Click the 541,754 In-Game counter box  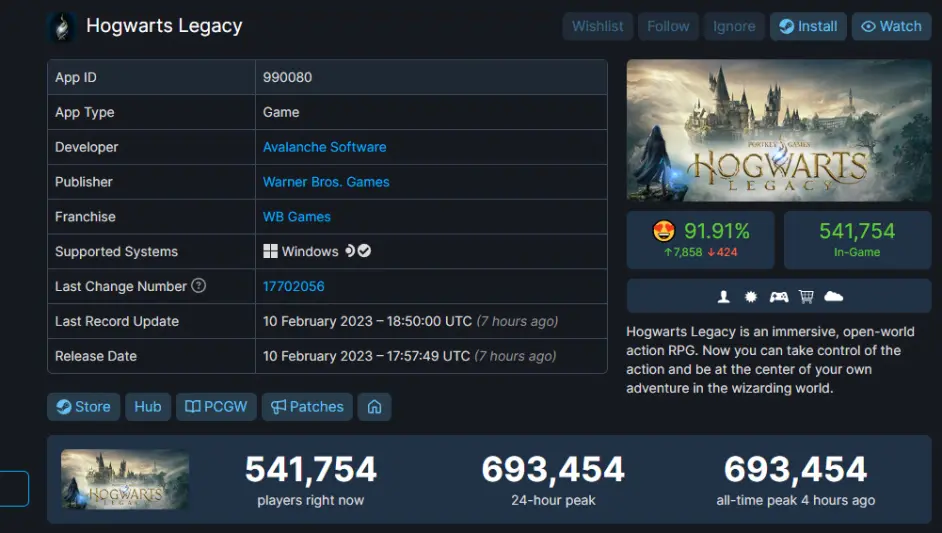pos(857,240)
